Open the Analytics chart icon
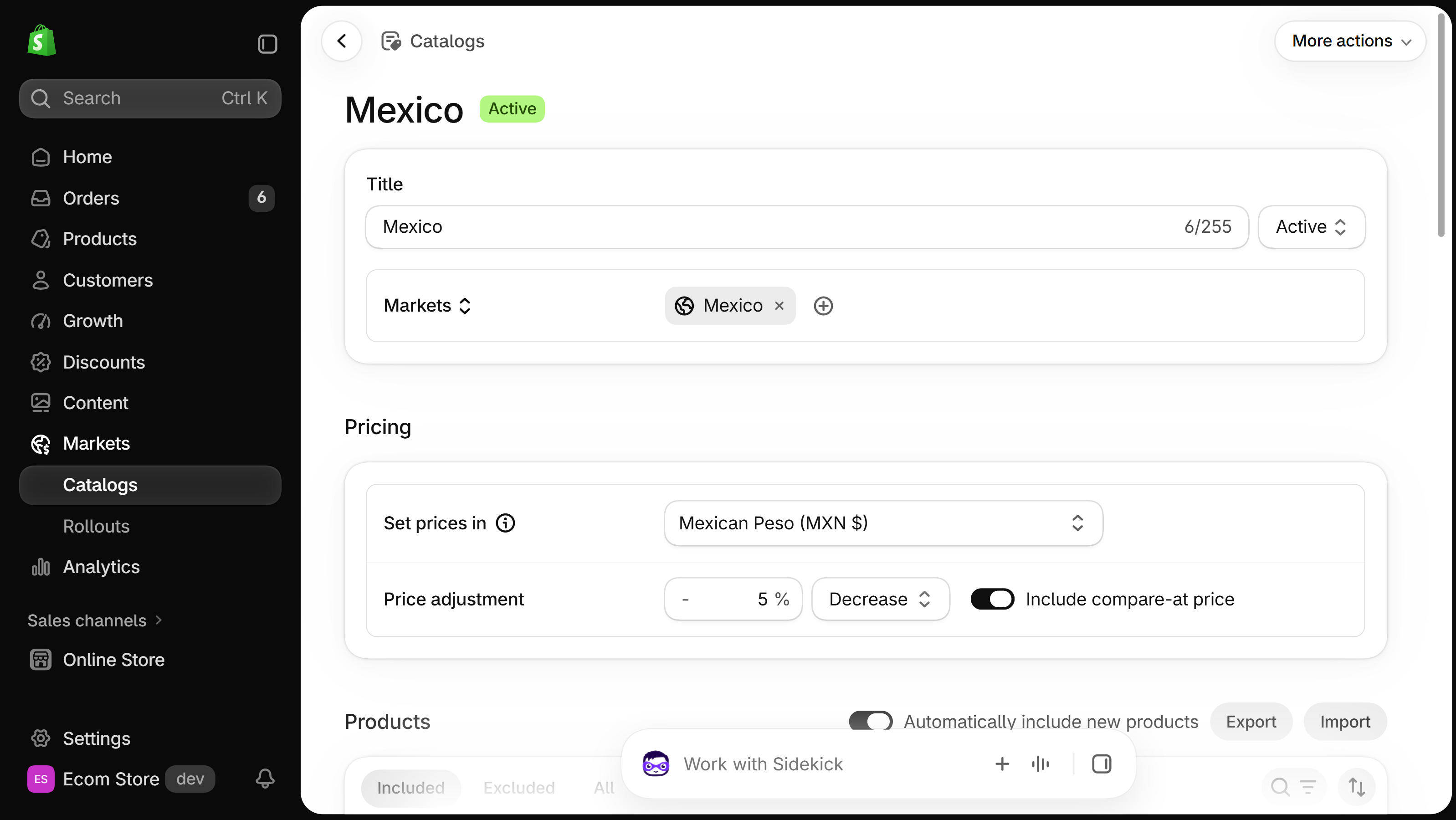The width and height of the screenshot is (1456, 820). pos(41,567)
